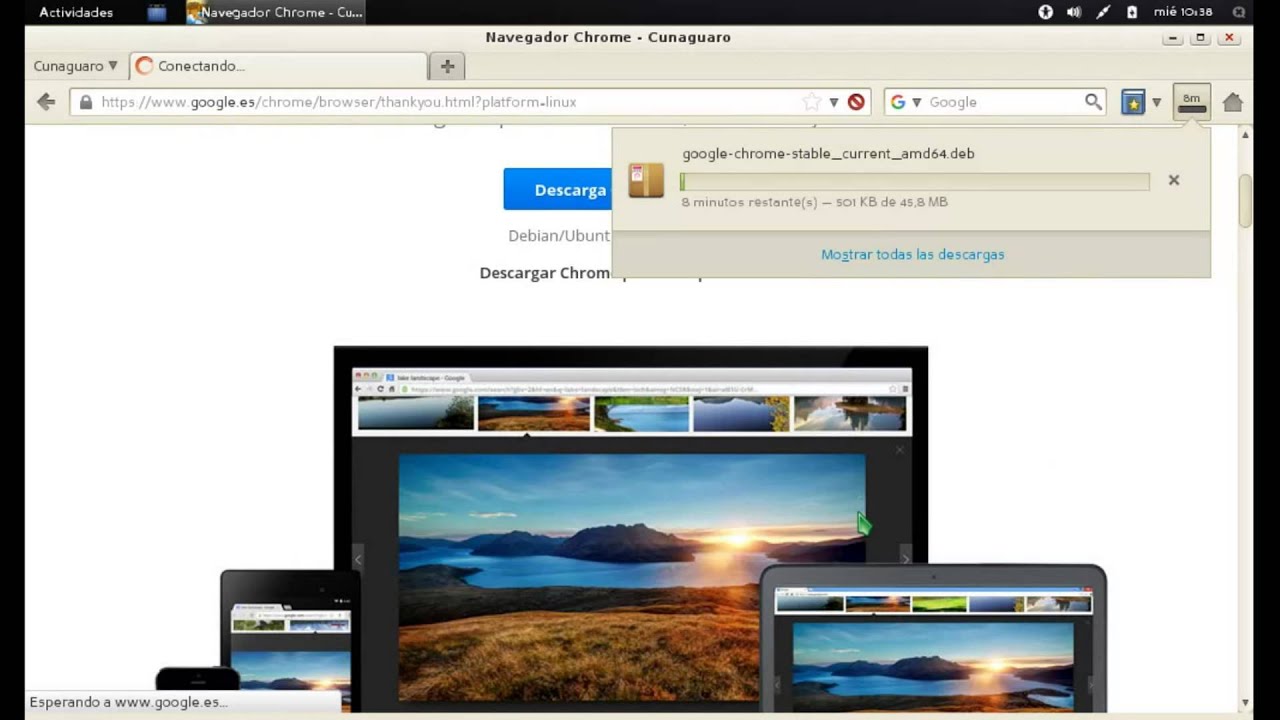Bookmark this page with the star
The width and height of the screenshot is (1280, 720).
pos(811,102)
